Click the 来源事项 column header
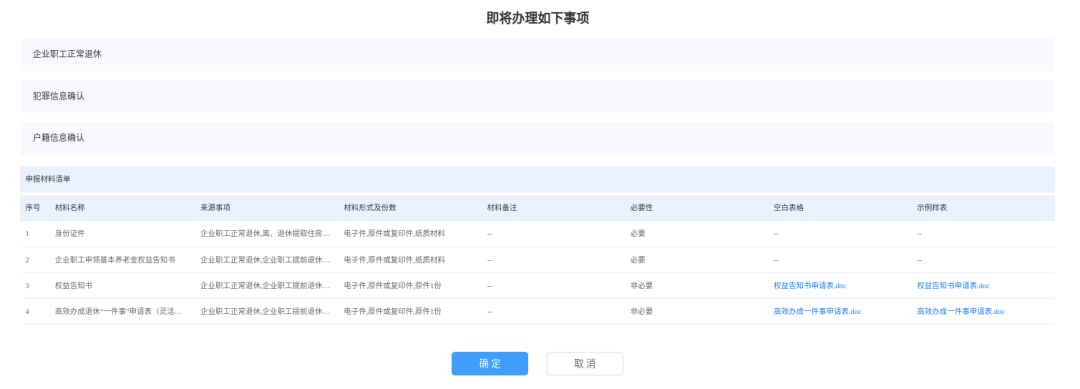1080x389 pixels. (x=216, y=208)
